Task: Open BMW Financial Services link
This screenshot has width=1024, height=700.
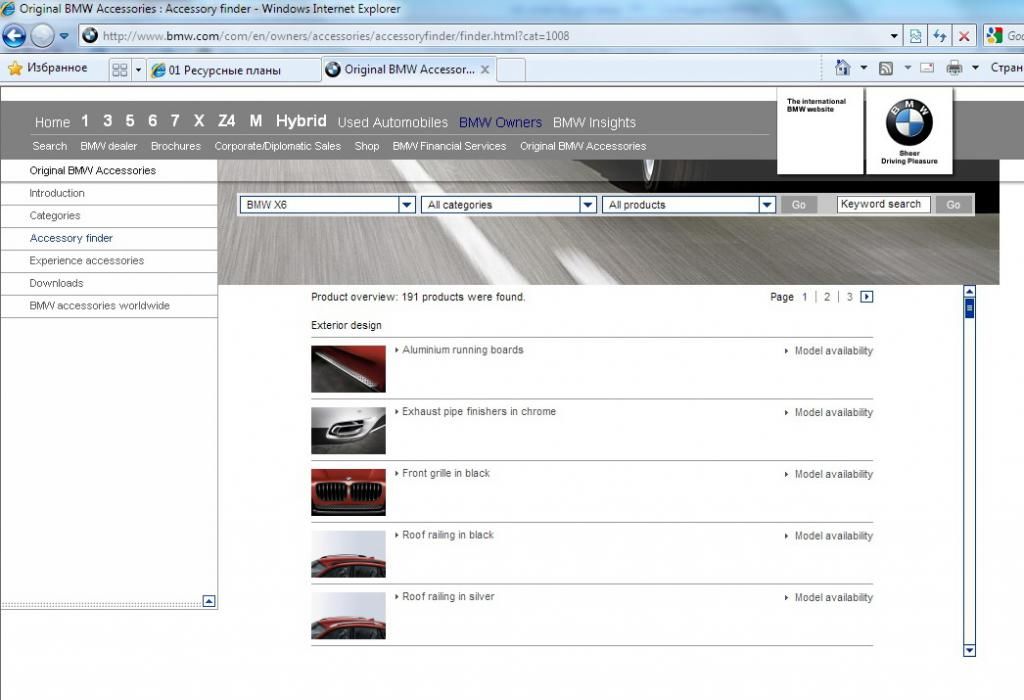Action: (449, 146)
